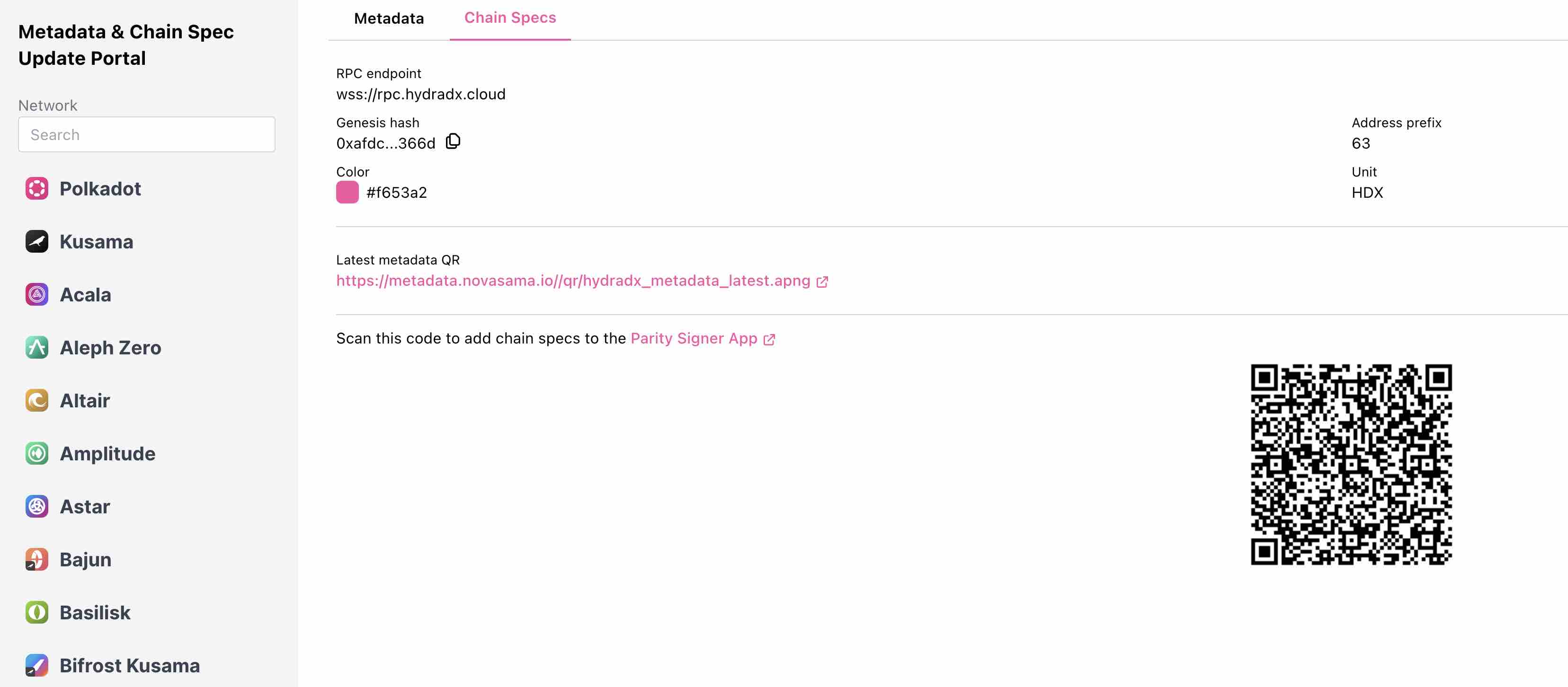Click the Metadata & Chain Spec Update Portal title

point(126,45)
